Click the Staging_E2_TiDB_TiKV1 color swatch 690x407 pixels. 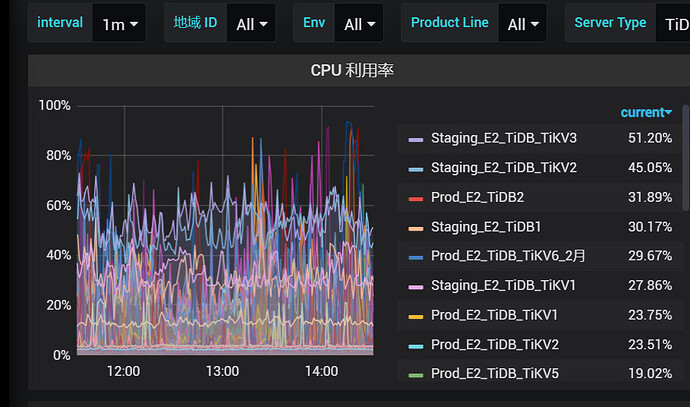pos(416,287)
